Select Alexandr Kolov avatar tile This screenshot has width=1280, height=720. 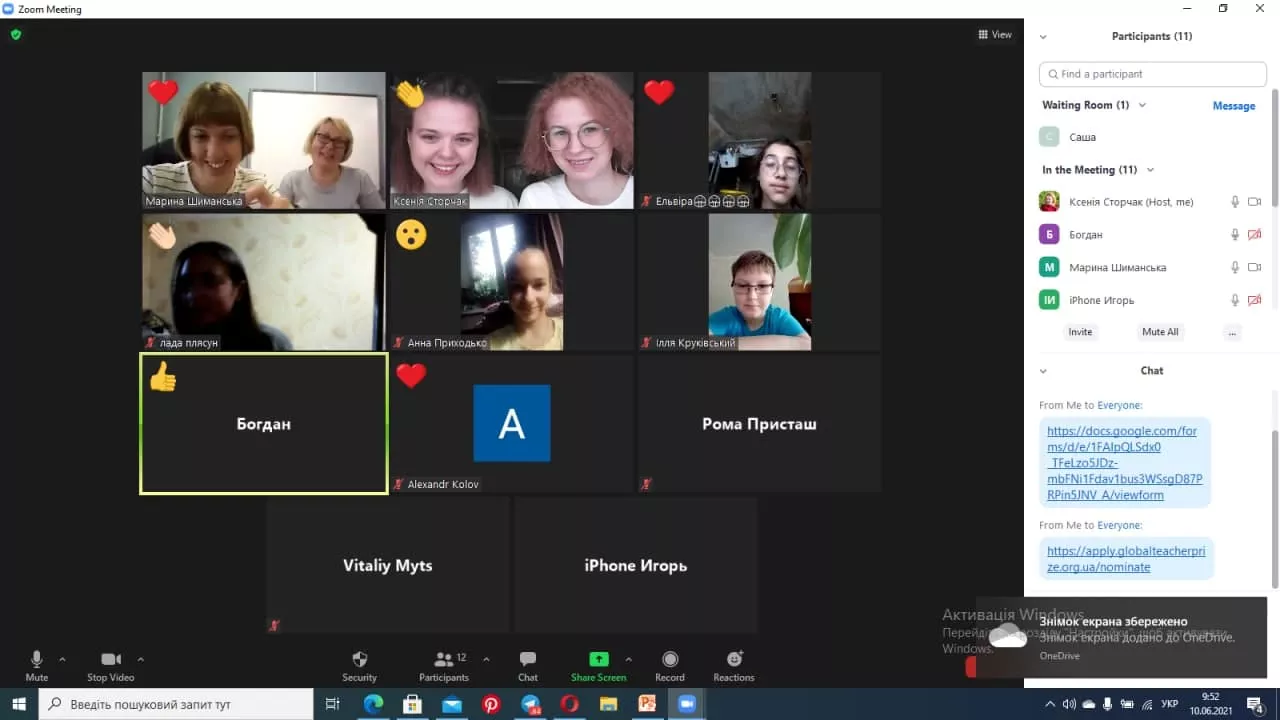tap(511, 424)
